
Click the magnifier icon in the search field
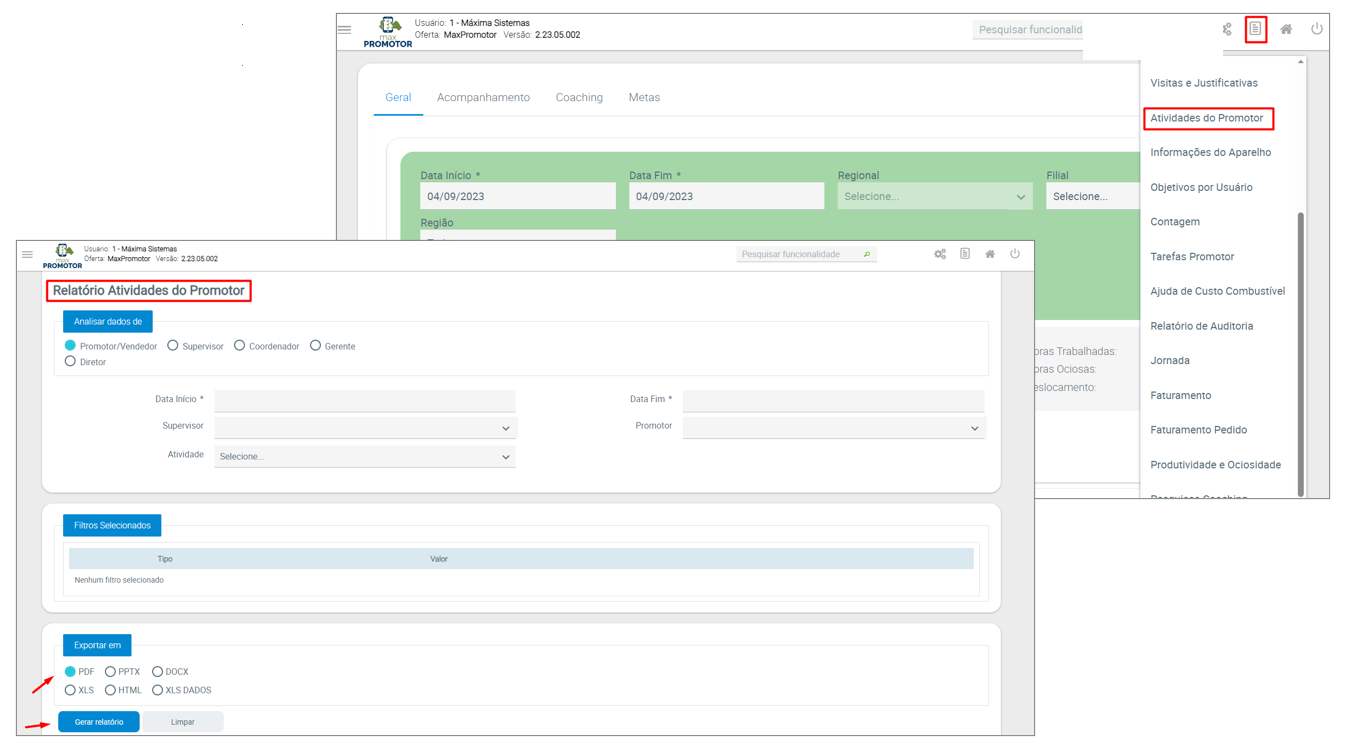(866, 255)
